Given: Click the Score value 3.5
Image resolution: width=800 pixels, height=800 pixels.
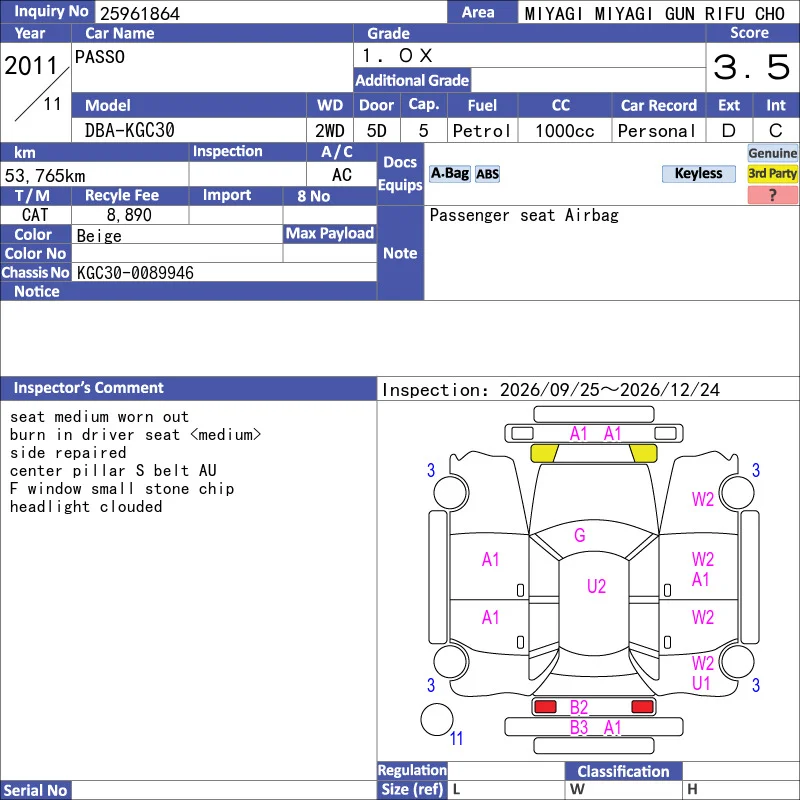Looking at the screenshot, I should click(x=752, y=67).
